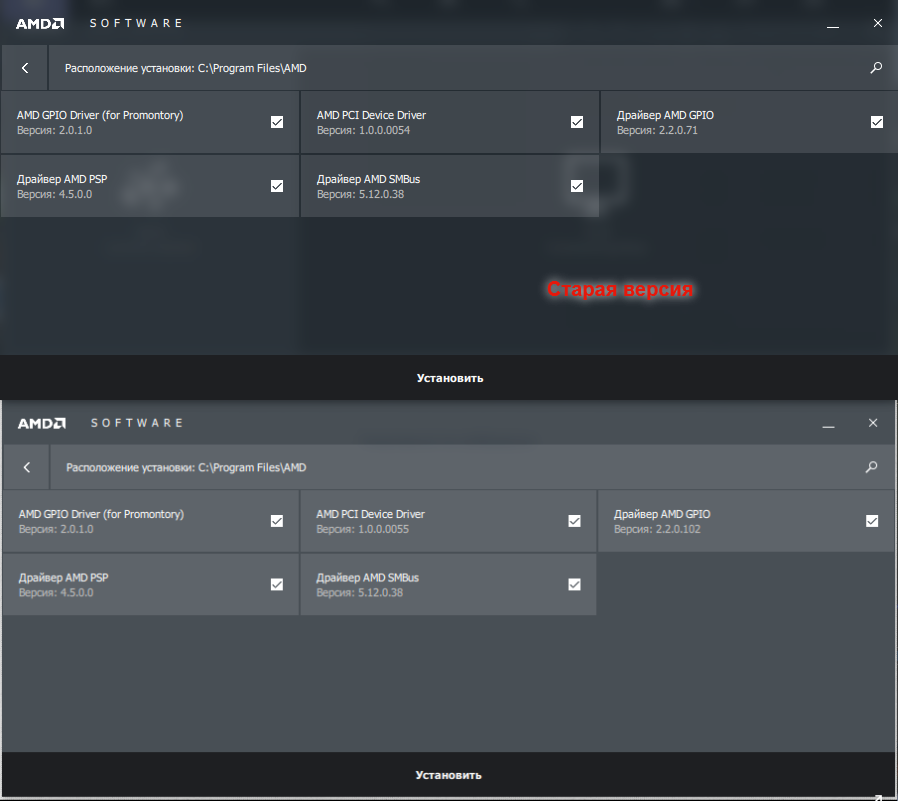Click Установить button in upper window
Viewport: 898px width, 801px height.
(450, 378)
